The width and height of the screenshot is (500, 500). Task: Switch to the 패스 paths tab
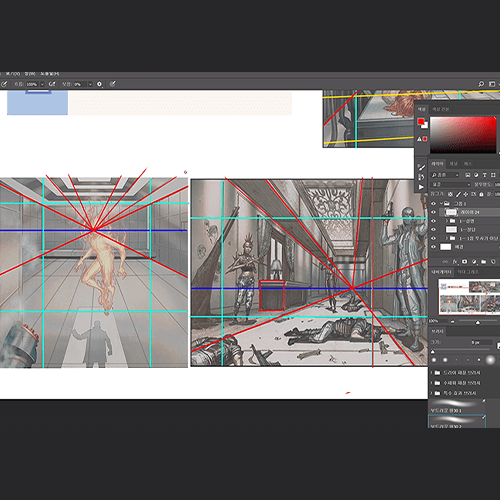coord(468,164)
